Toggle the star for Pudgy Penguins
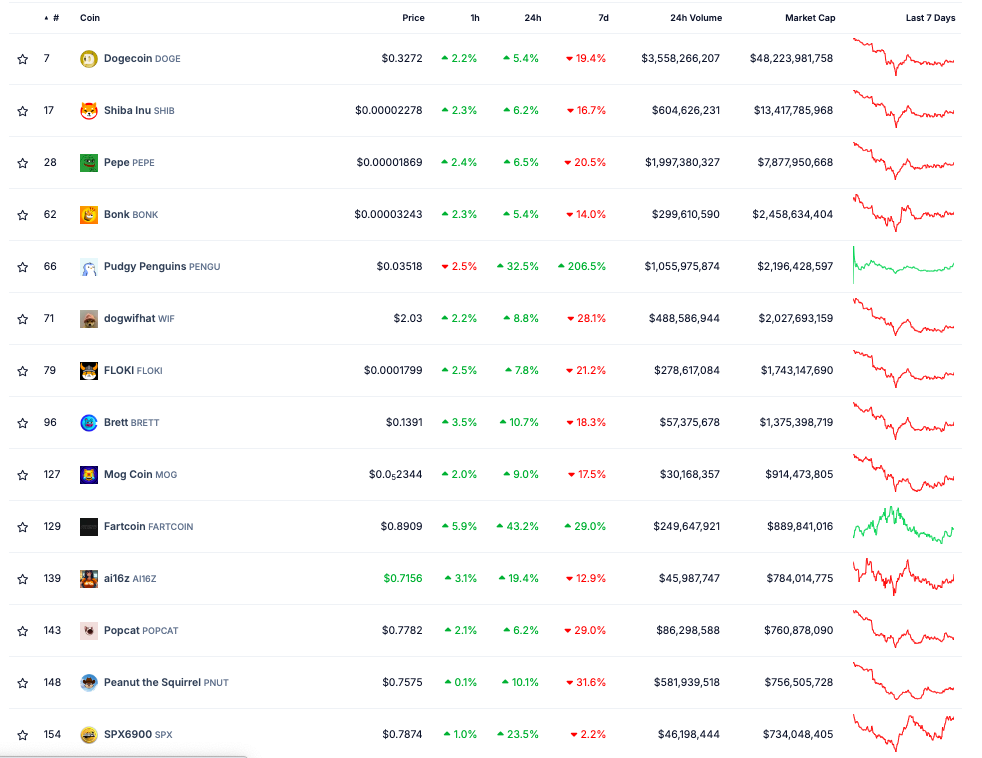This screenshot has width=982, height=758. point(23,267)
